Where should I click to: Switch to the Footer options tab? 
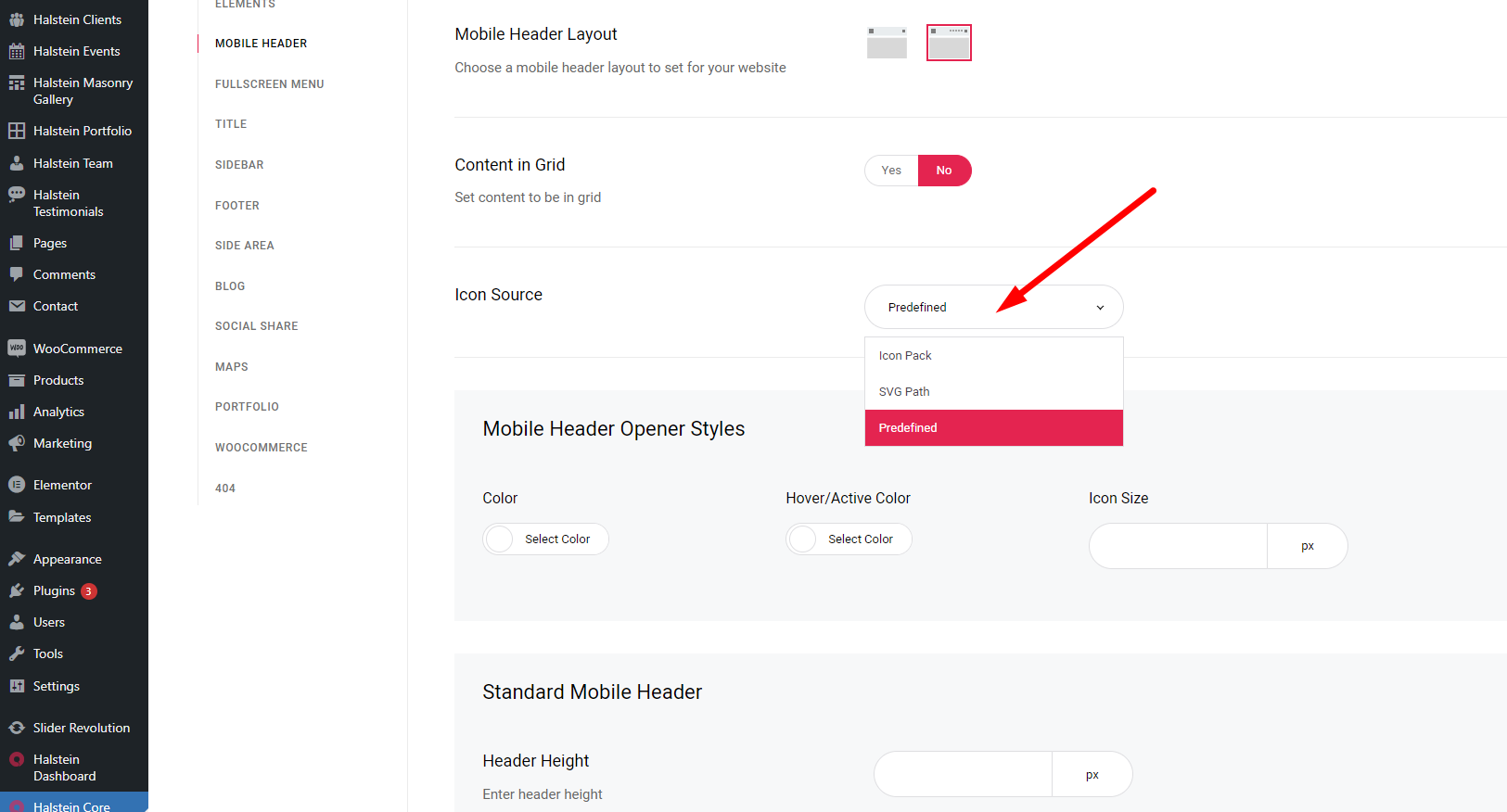point(237,206)
